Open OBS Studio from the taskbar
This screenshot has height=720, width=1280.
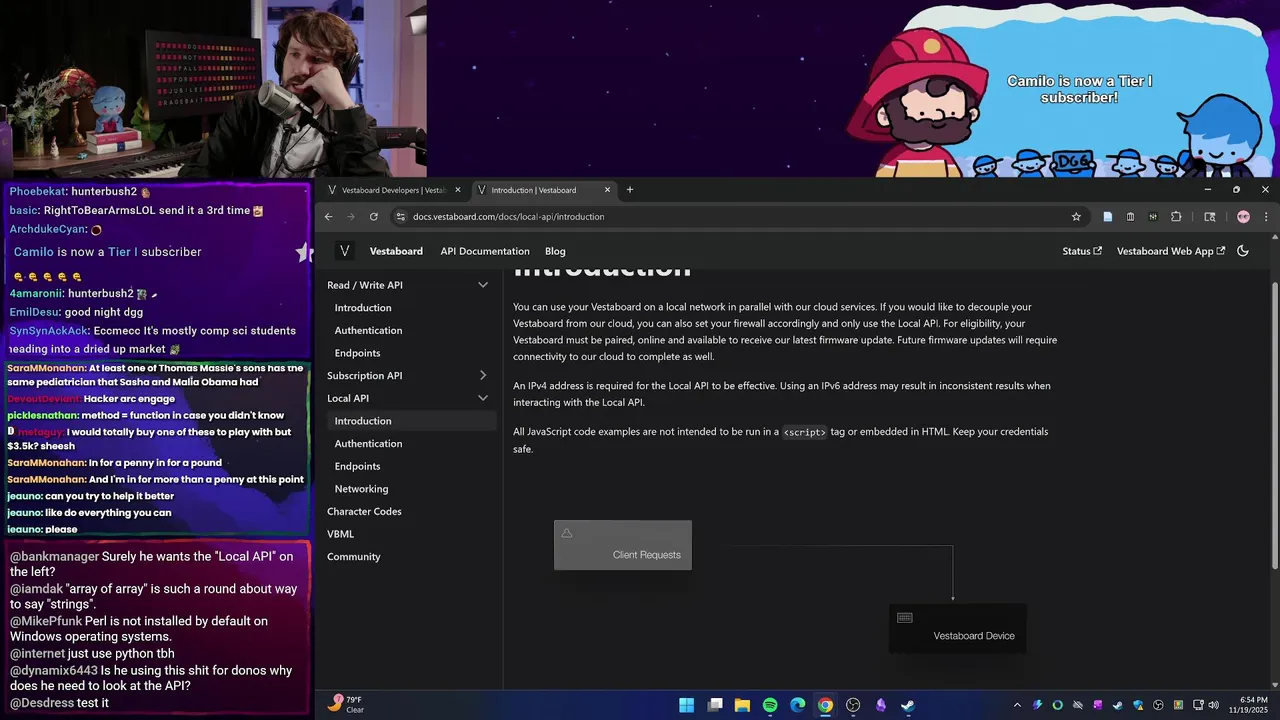[x=853, y=705]
